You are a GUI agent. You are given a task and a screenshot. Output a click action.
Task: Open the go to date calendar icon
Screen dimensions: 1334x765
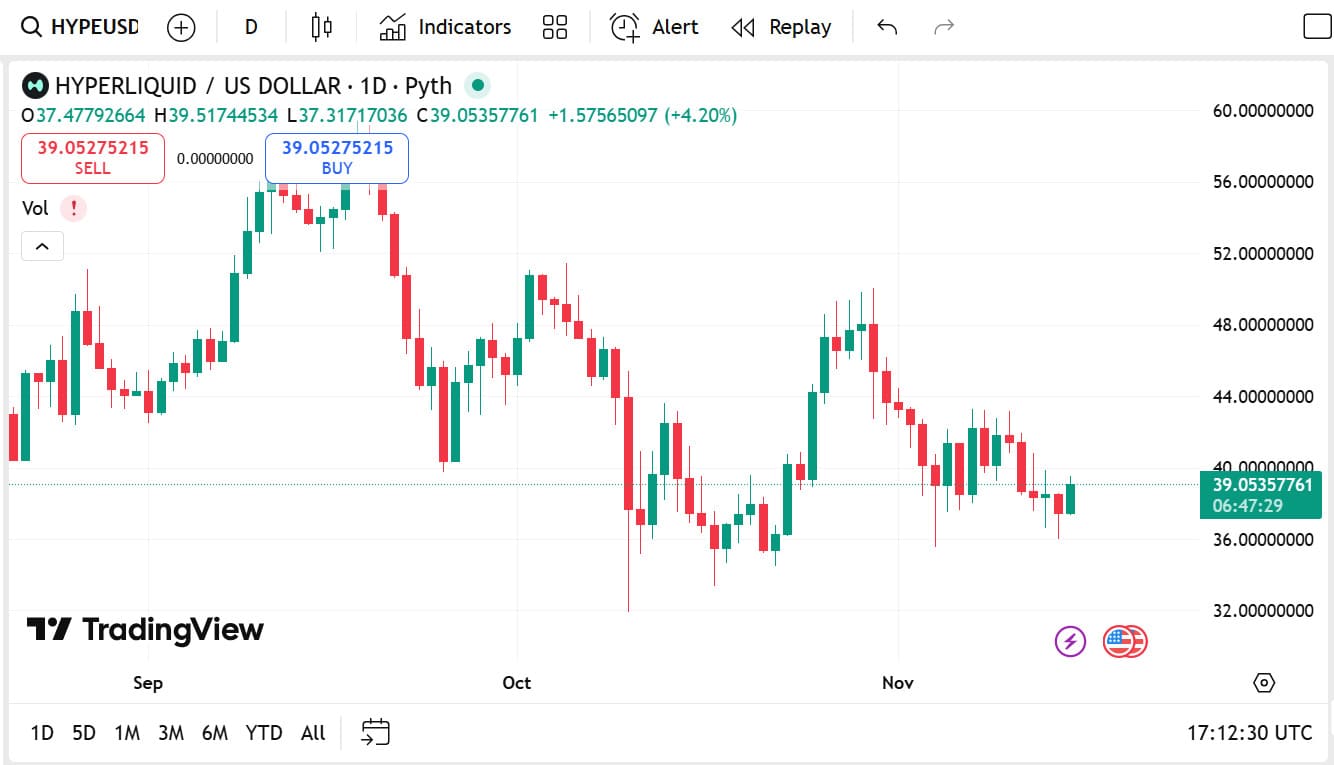click(375, 733)
